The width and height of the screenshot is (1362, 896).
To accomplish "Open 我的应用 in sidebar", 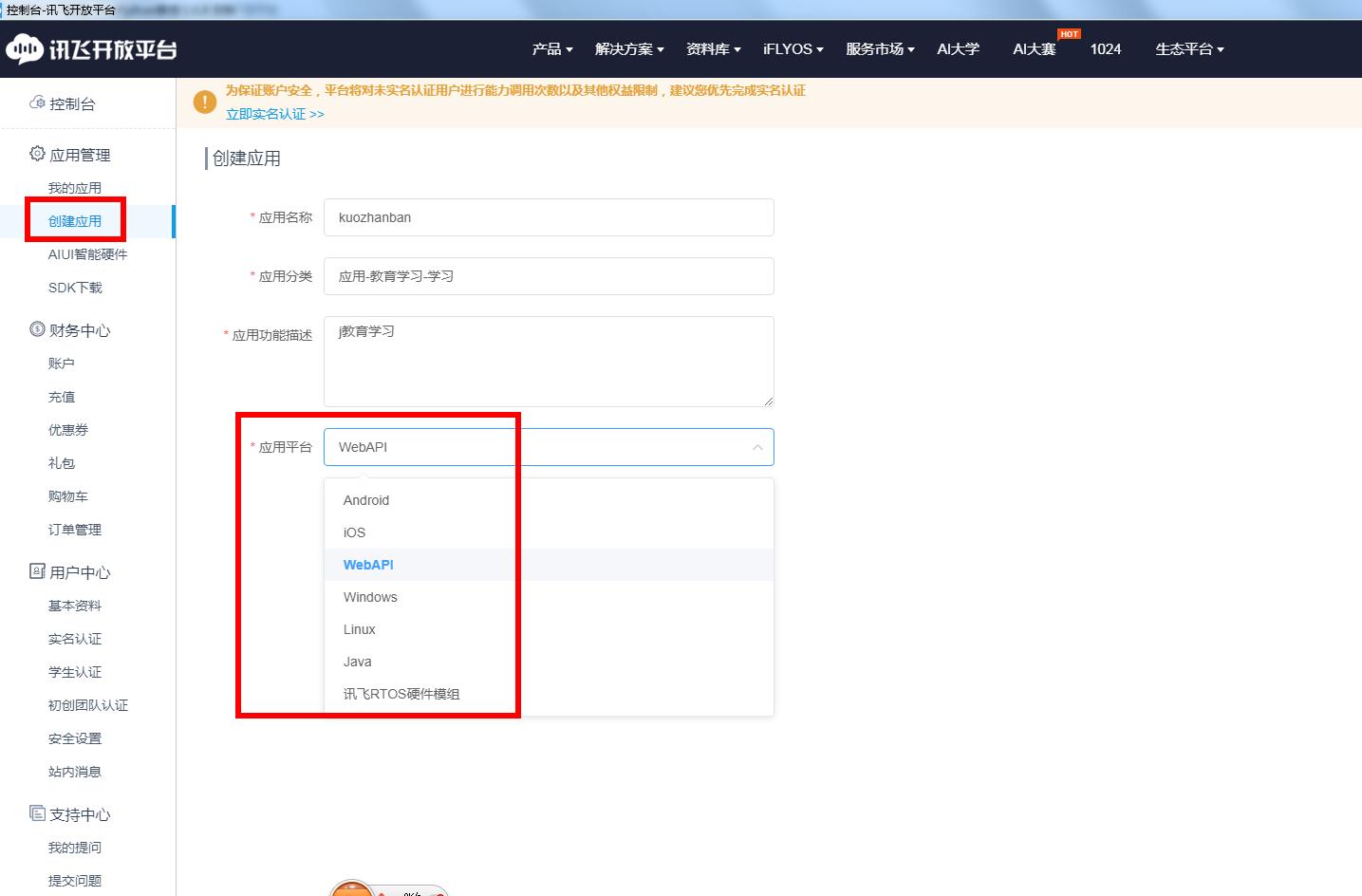I will (75, 188).
